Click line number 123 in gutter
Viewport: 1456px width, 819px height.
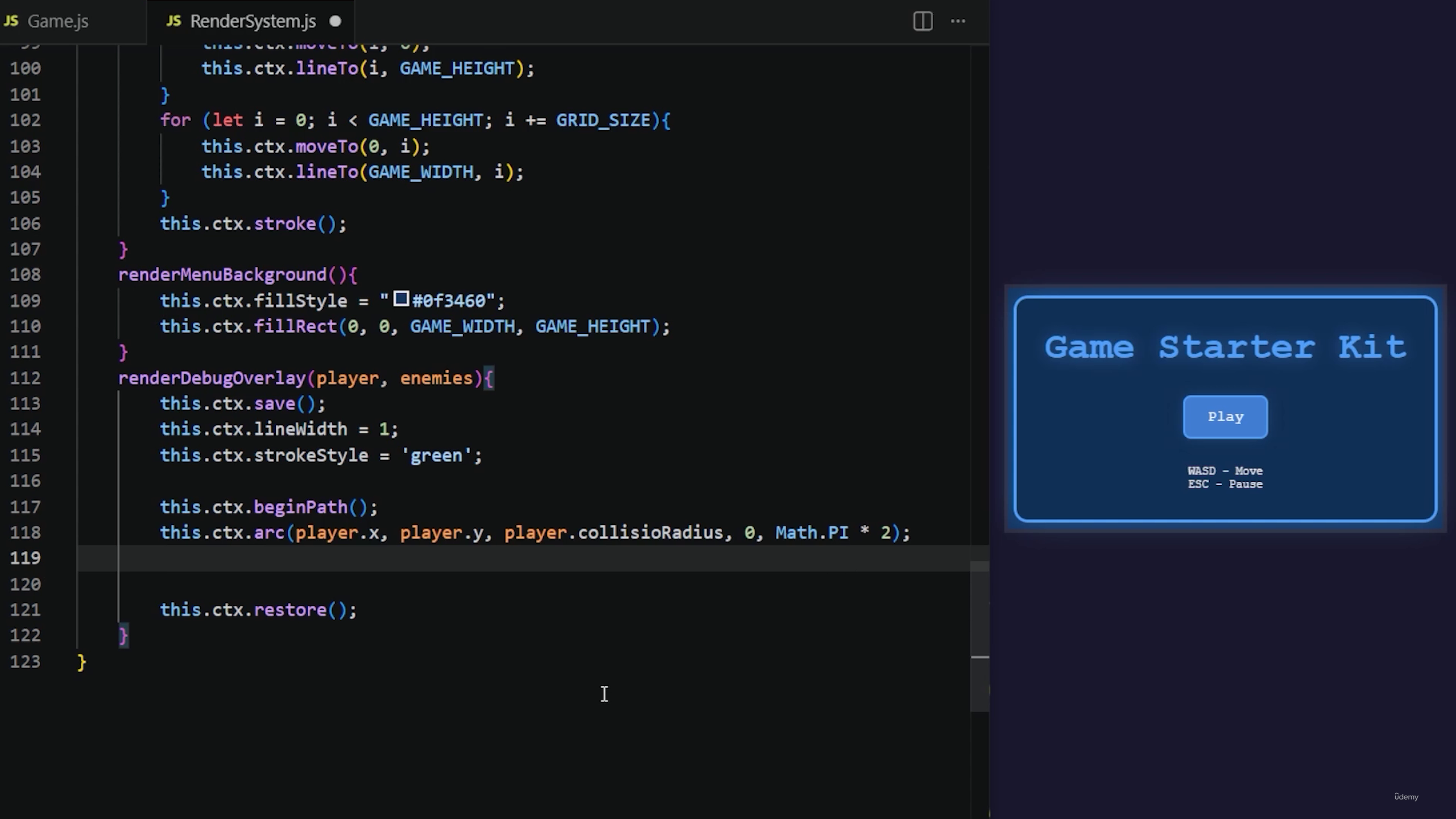pyautogui.click(x=25, y=662)
